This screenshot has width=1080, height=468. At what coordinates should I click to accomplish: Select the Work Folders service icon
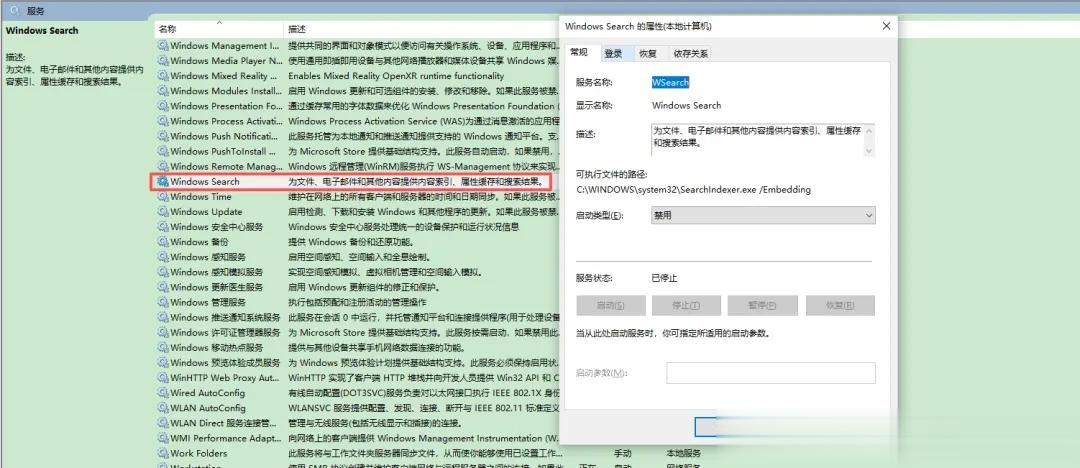point(163,454)
